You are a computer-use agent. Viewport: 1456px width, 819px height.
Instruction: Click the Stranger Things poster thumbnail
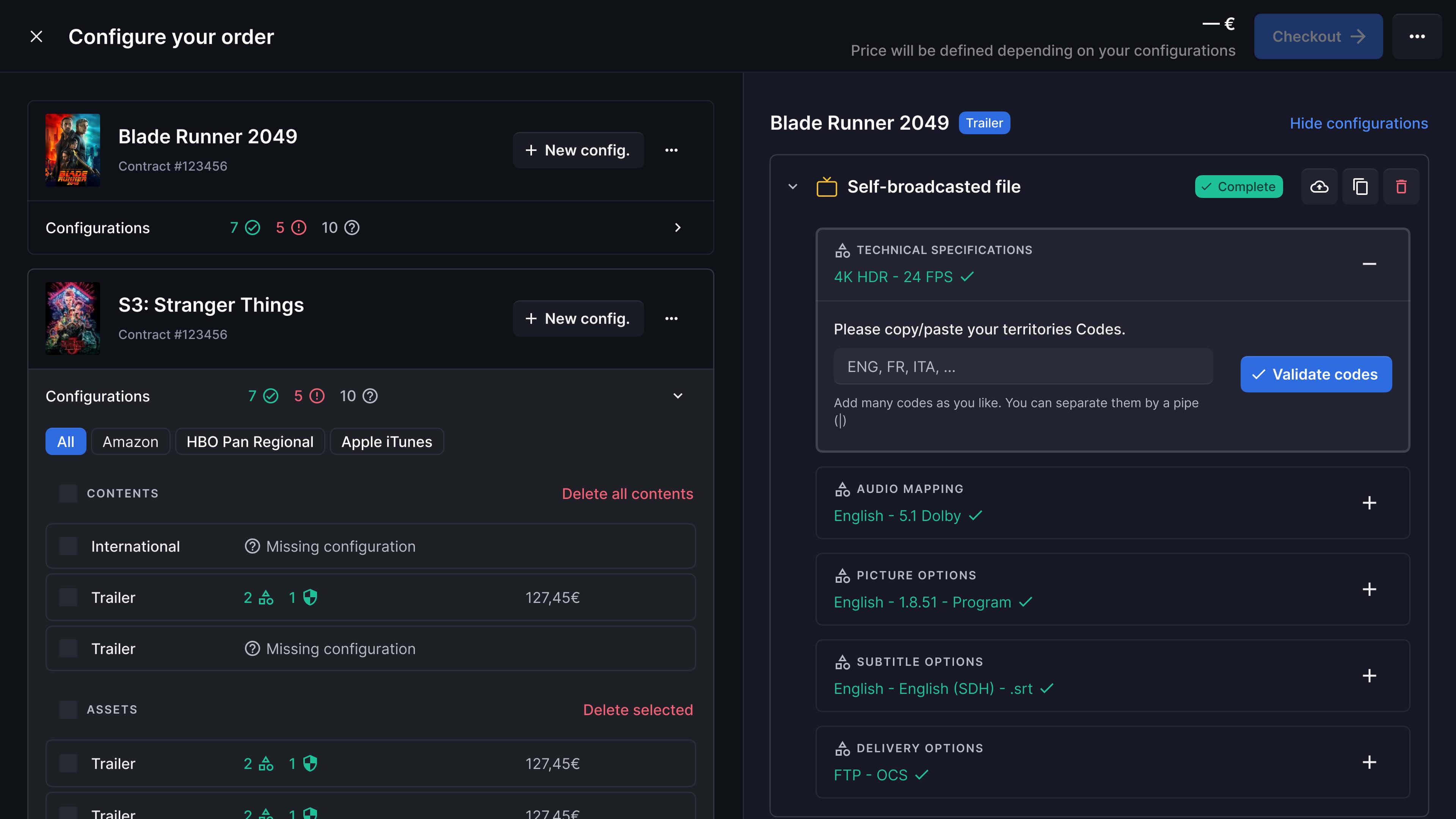pyautogui.click(x=73, y=319)
